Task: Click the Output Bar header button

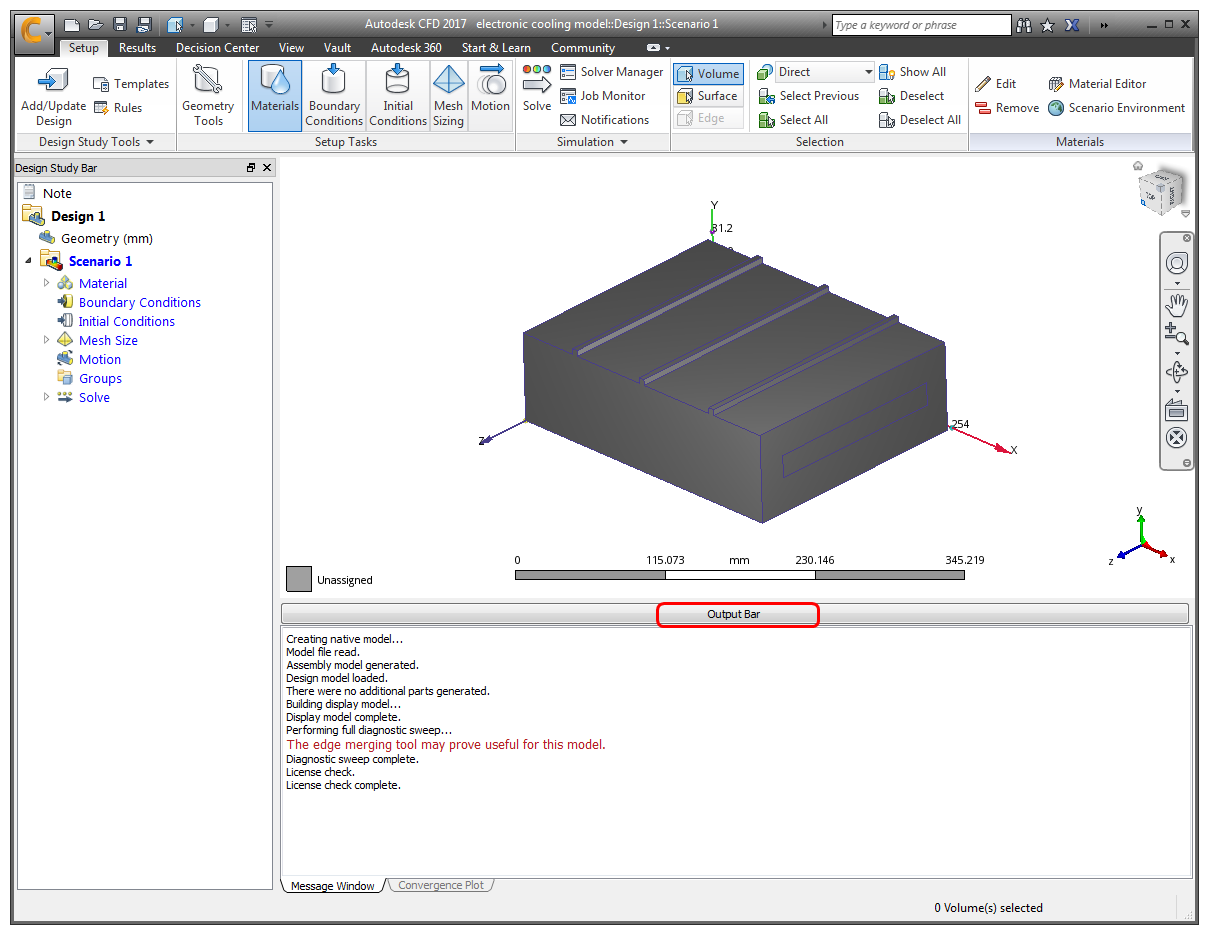Action: (x=735, y=614)
